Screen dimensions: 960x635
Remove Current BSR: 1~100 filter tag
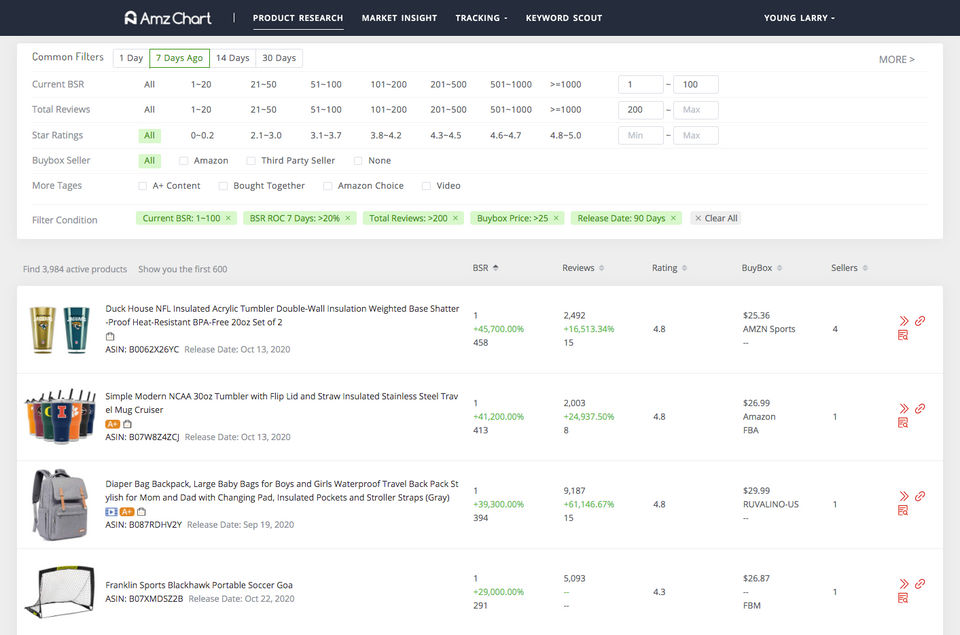(228, 218)
